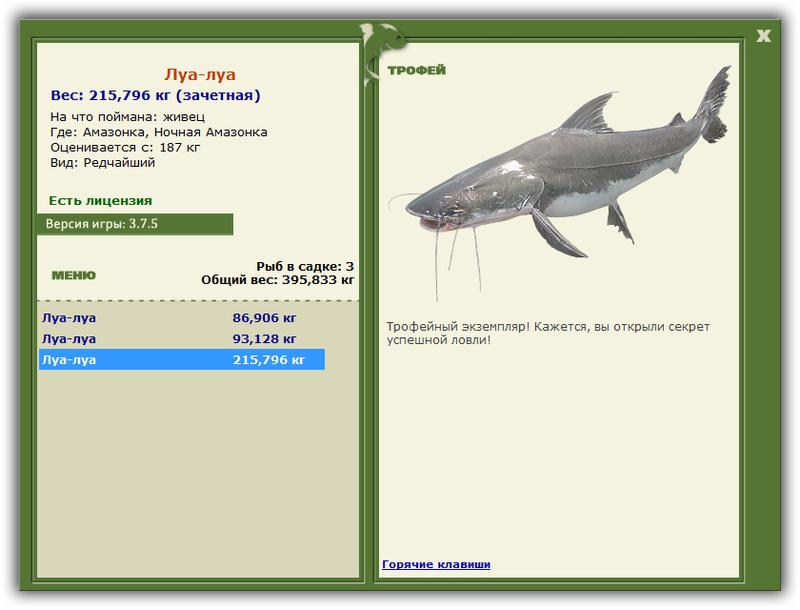
Task: Click the Рыб в садке: 3 counter
Action: pyautogui.click(x=305, y=266)
